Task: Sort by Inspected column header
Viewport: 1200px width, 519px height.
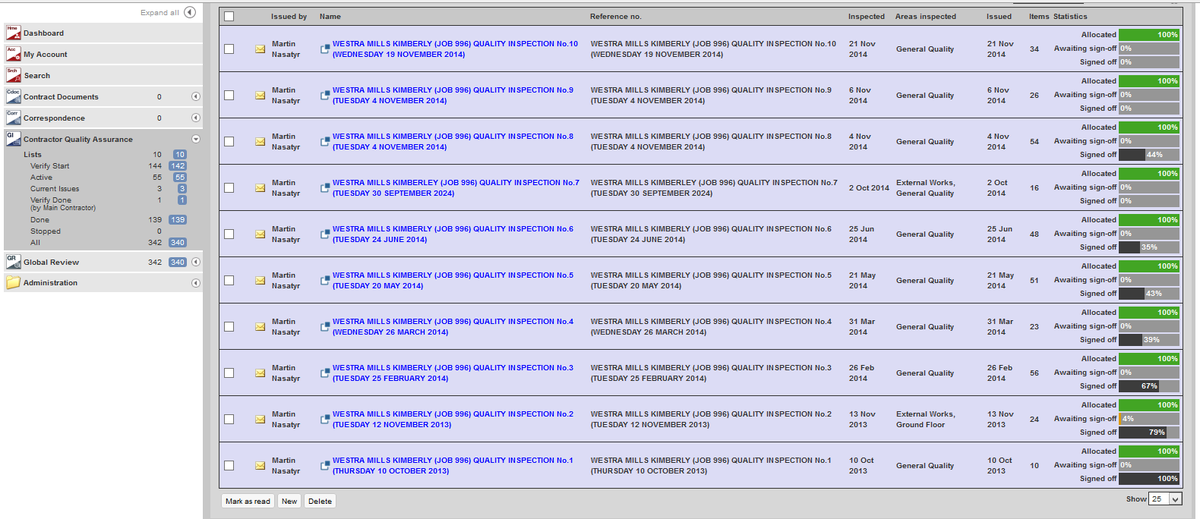Action: click(866, 17)
